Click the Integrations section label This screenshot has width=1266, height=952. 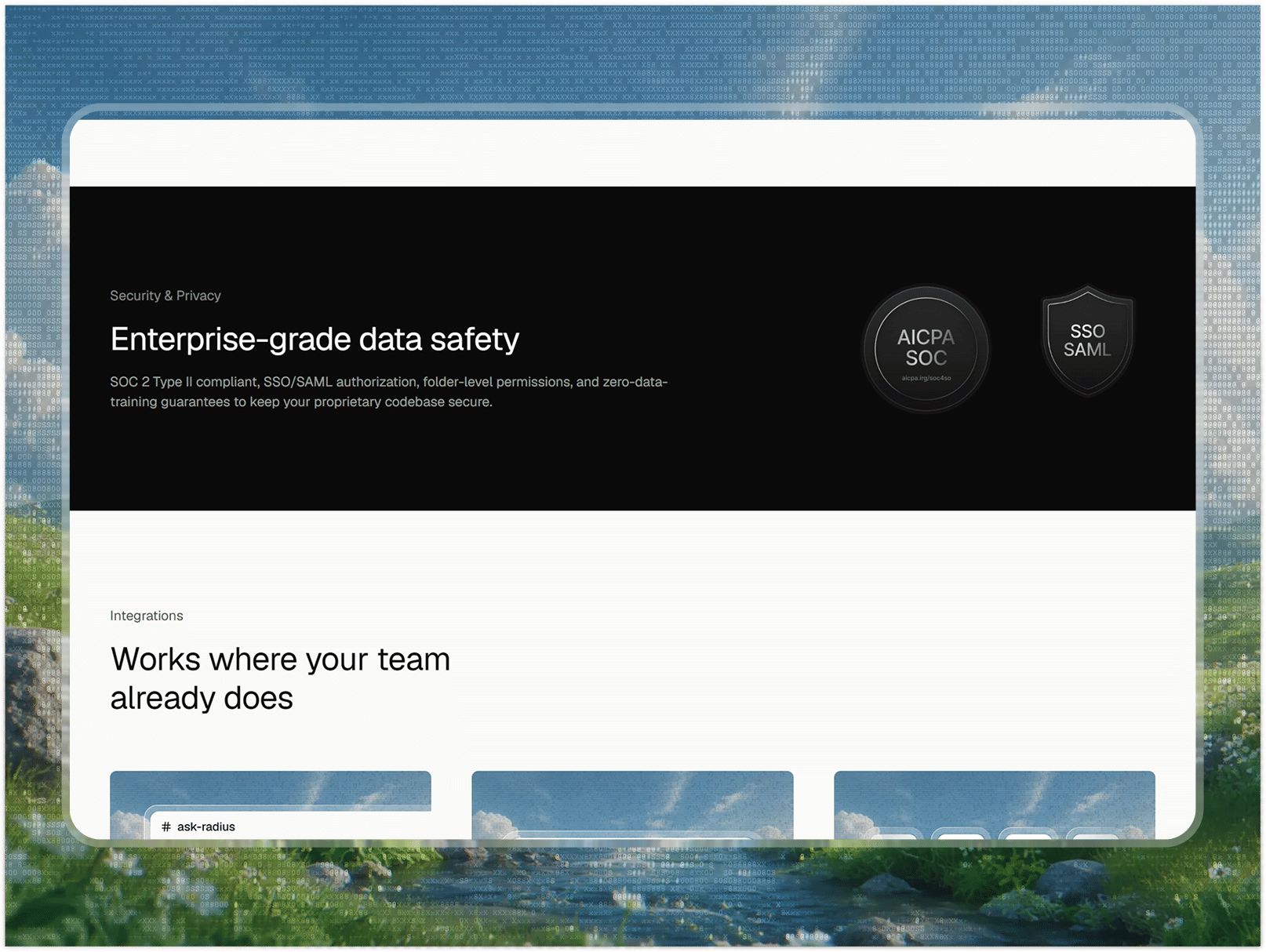click(x=147, y=616)
